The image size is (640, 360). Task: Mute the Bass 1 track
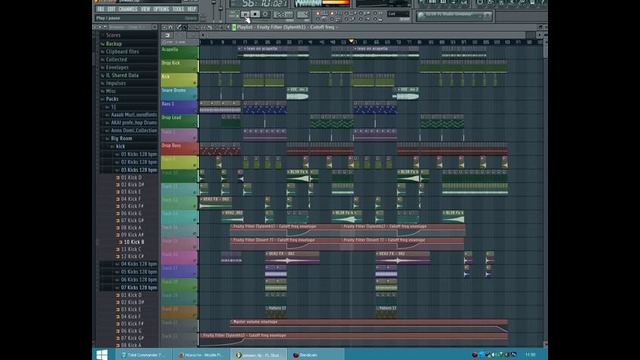pyautogui.click(x=195, y=111)
